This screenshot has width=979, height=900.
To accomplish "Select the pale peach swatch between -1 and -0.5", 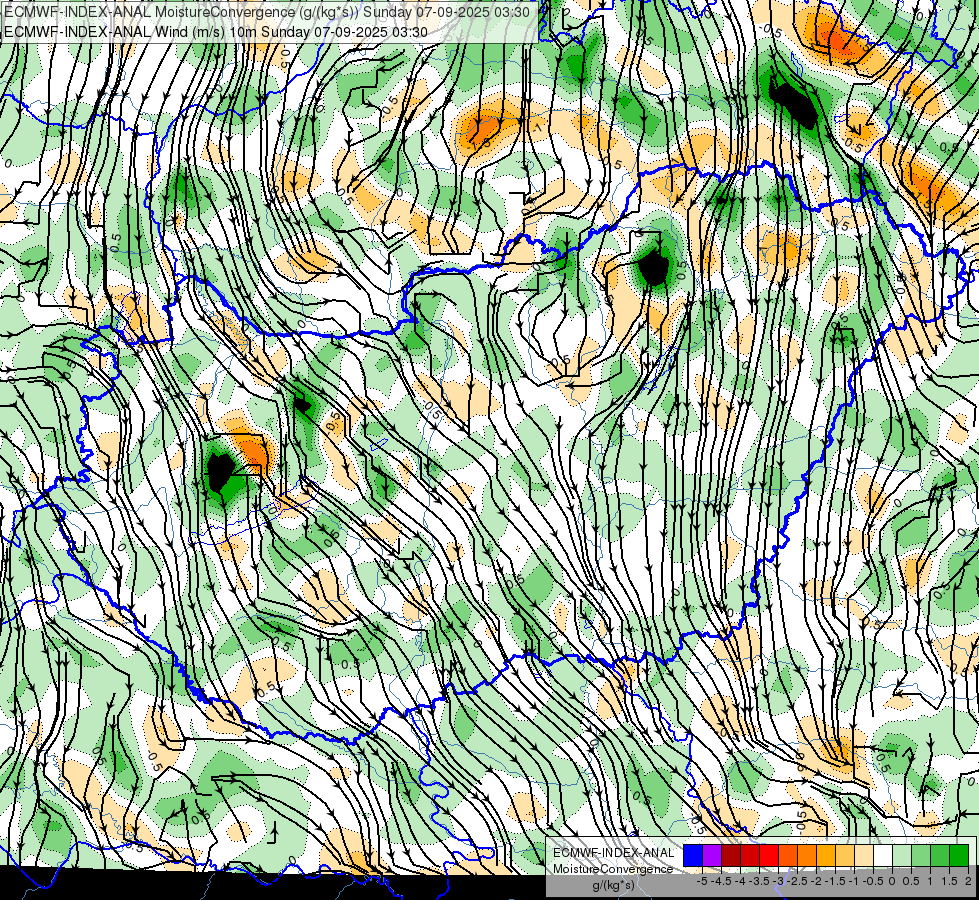I will tap(865, 855).
